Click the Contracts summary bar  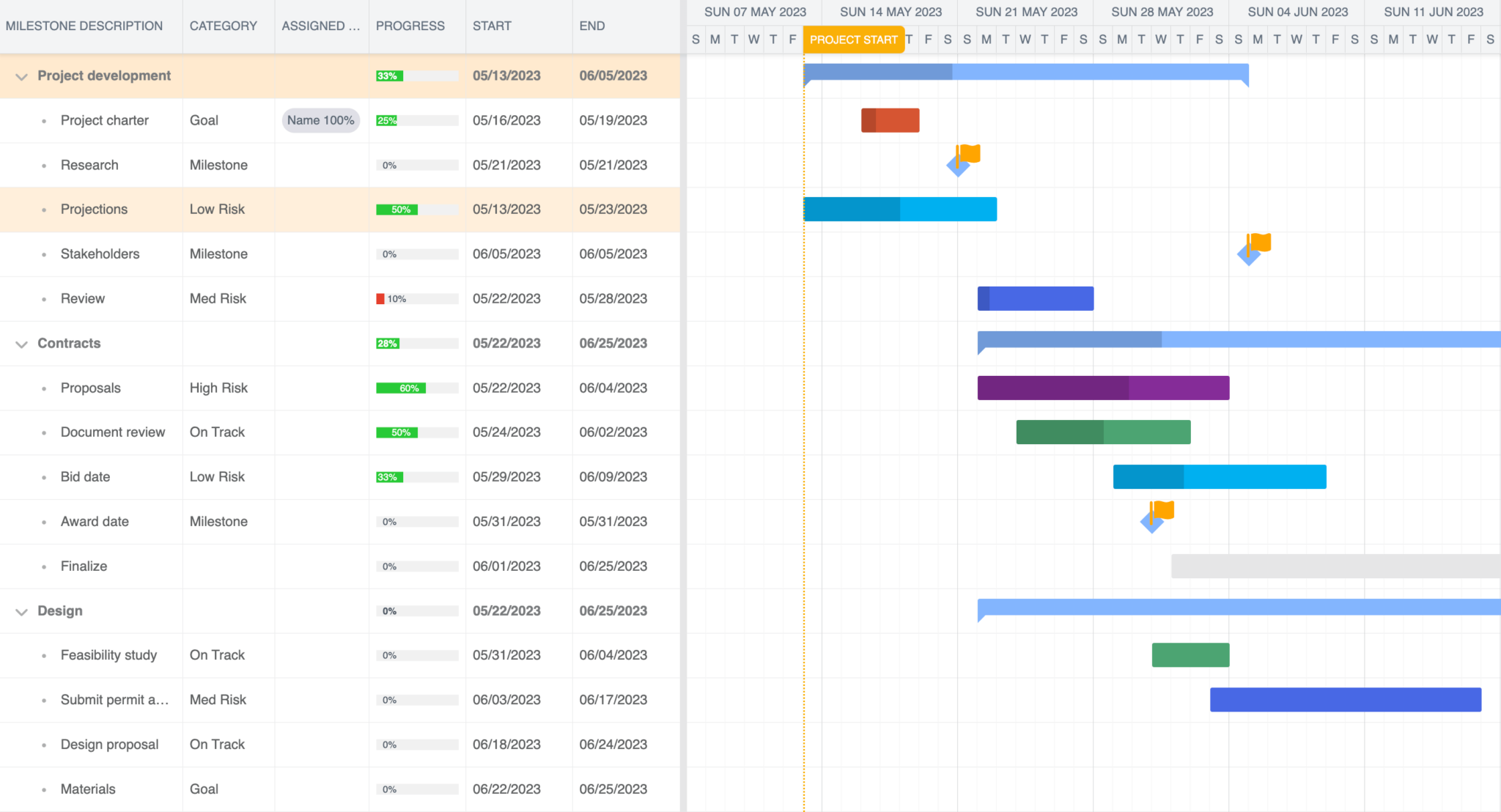(1239, 339)
